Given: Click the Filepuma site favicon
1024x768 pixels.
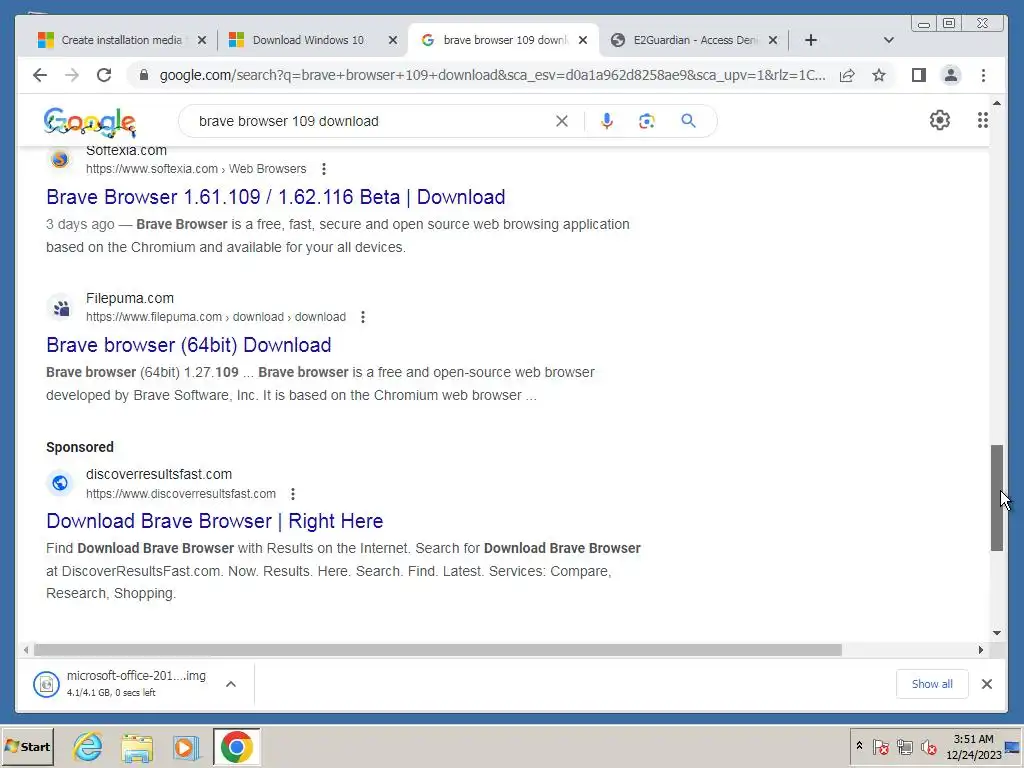Looking at the screenshot, I should (61, 308).
